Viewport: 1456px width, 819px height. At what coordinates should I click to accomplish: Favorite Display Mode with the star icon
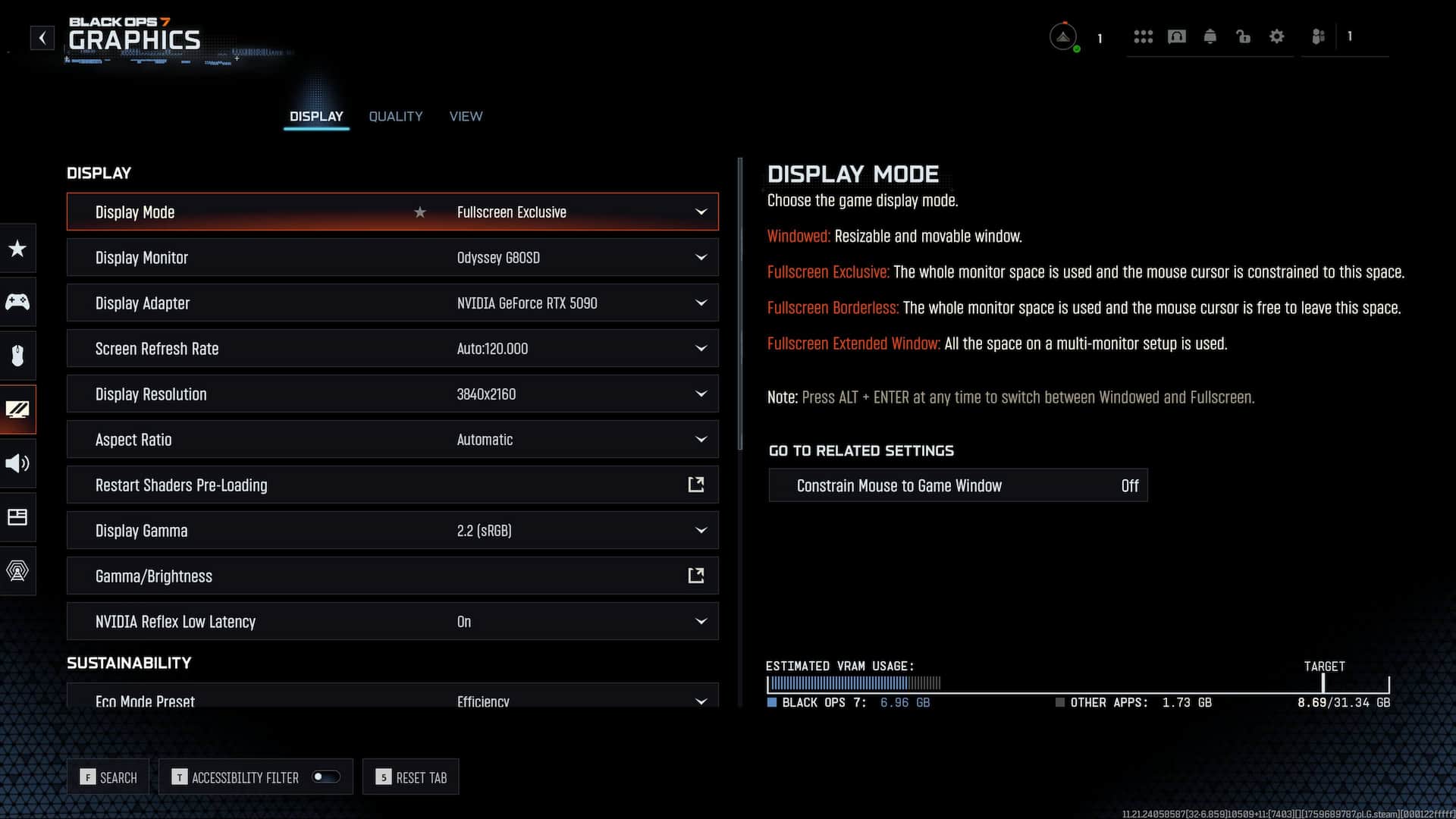(420, 212)
